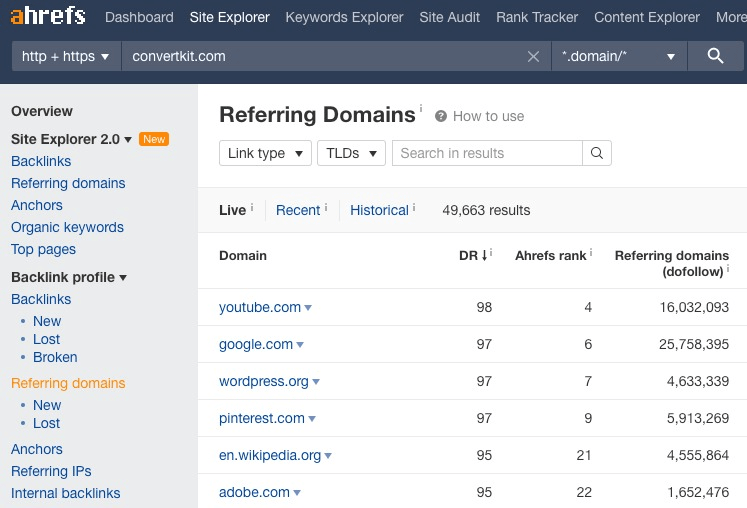Screen dimensions: 747x508
Task: Expand youtube.com row dropdown arrow
Action: [x=308, y=308]
